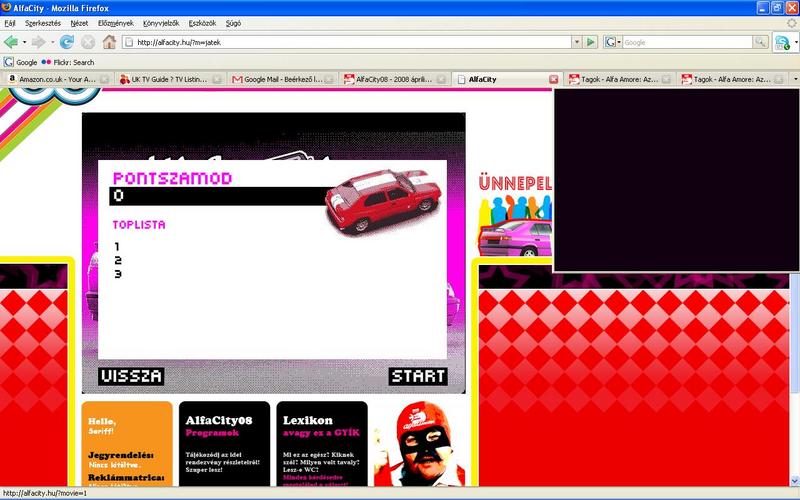800x500 pixels.
Task: Open the Back button history dropdown arrow
Action: click(x=24, y=42)
